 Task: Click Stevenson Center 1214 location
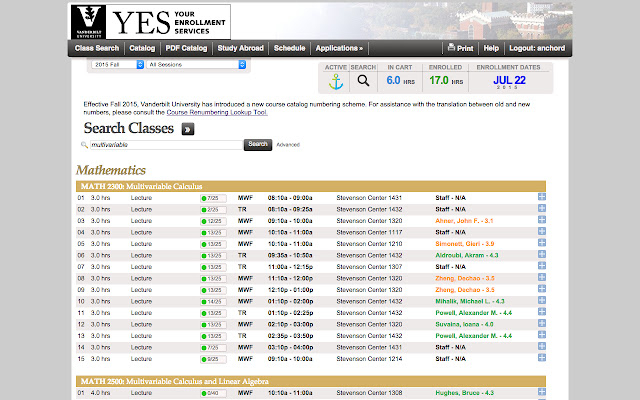click(x=369, y=359)
